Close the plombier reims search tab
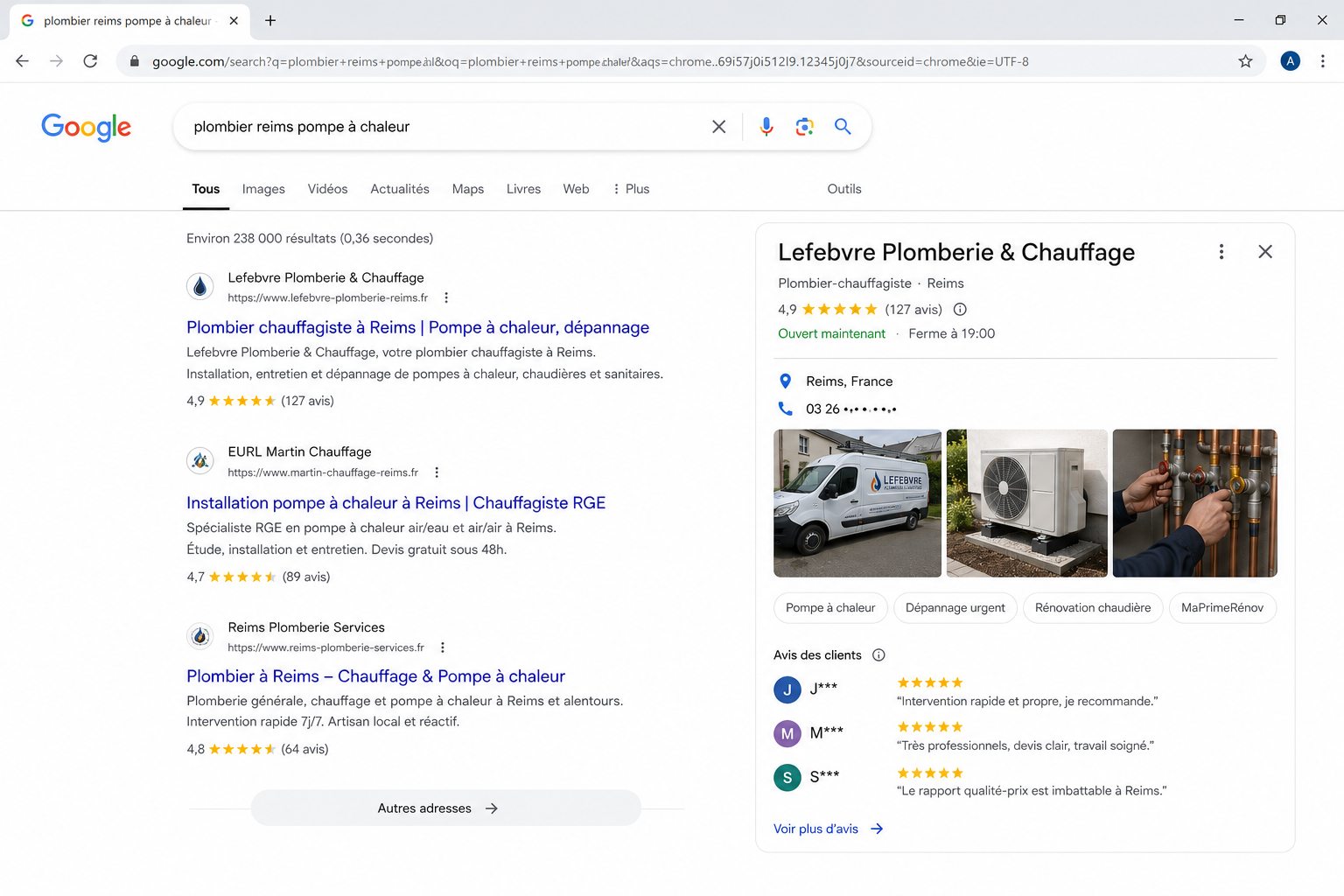The image size is (1344, 896). point(234,20)
